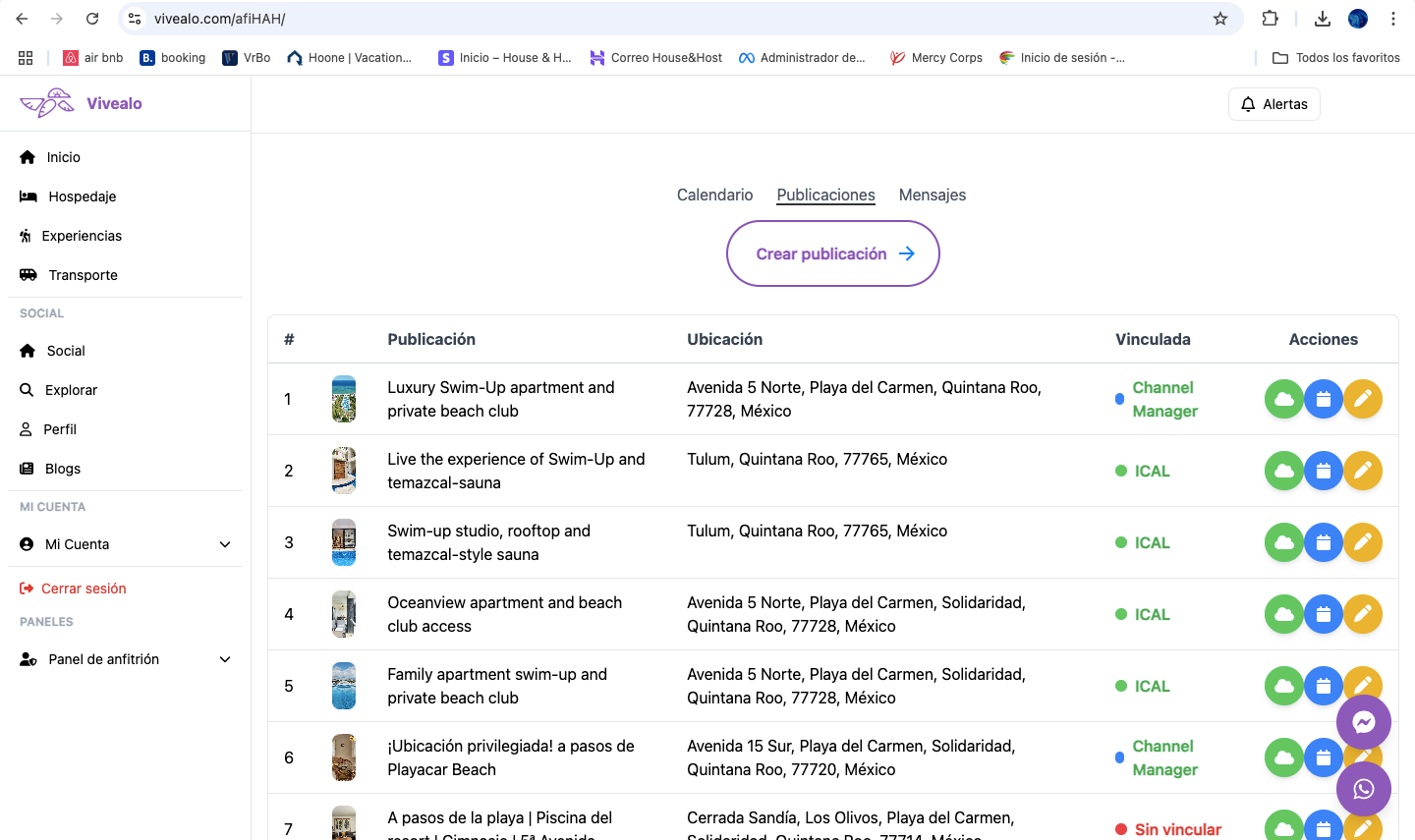Open the blue calendar icon for listing 2
The height and width of the screenshot is (840, 1415).
click(1324, 471)
